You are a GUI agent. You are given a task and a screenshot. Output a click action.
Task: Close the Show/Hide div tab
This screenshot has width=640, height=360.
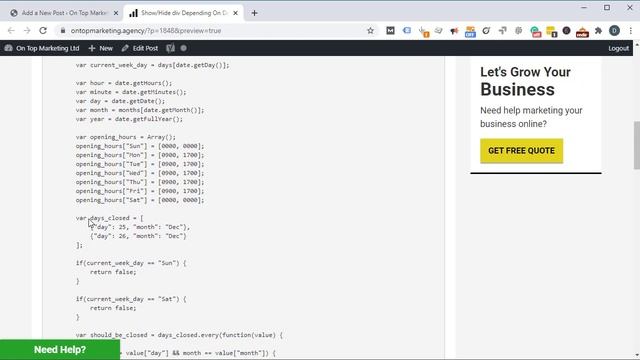click(x=236, y=13)
